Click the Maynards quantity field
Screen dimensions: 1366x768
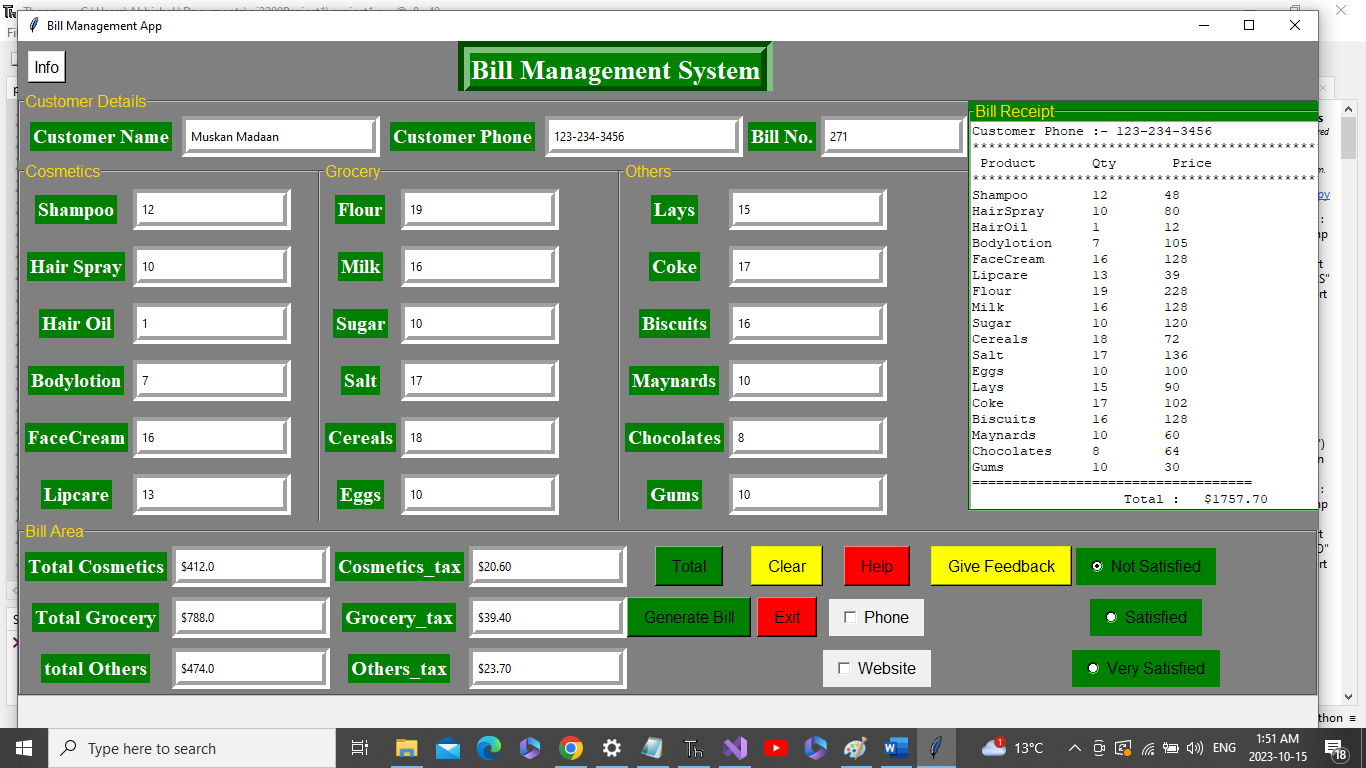point(807,381)
